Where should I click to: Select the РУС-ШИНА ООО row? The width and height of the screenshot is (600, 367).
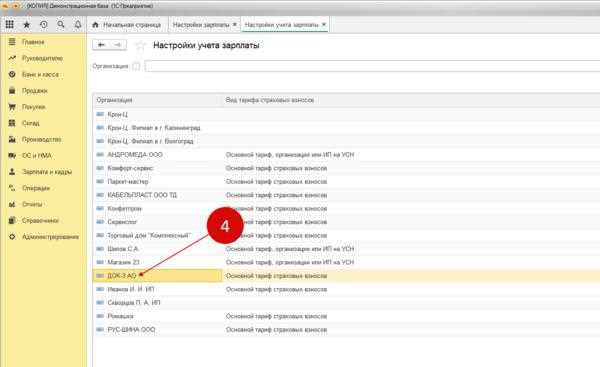point(346,329)
